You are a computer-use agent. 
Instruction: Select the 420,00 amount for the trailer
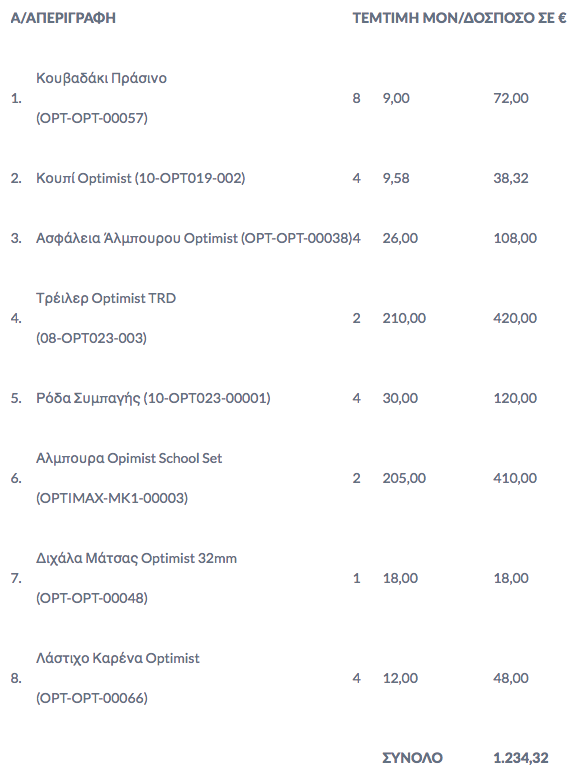pyautogui.click(x=515, y=319)
